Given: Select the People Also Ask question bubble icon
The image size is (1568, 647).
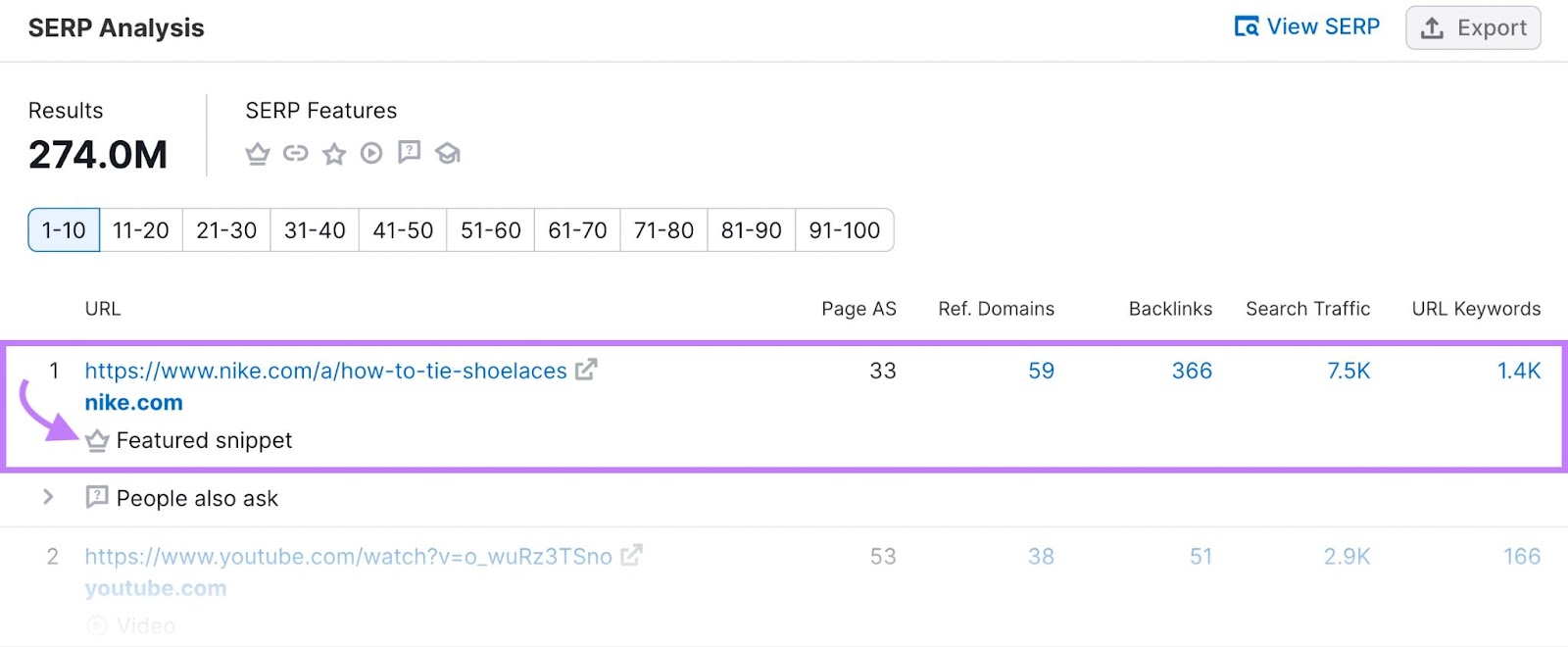Looking at the screenshot, I should click(x=409, y=153).
